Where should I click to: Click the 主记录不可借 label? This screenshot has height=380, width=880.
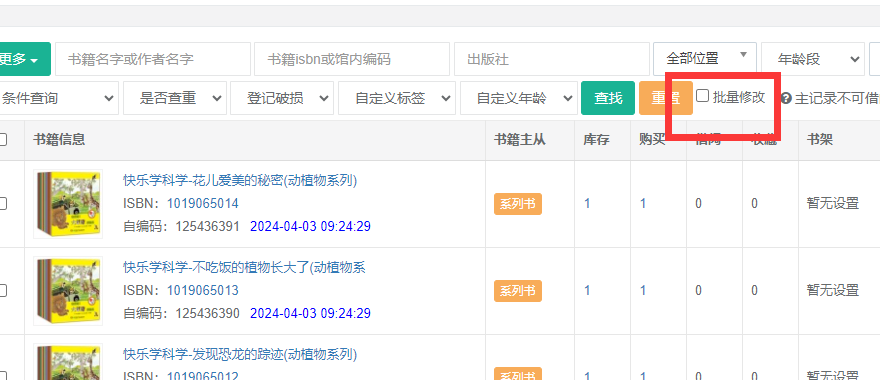pyautogui.click(x=837, y=99)
